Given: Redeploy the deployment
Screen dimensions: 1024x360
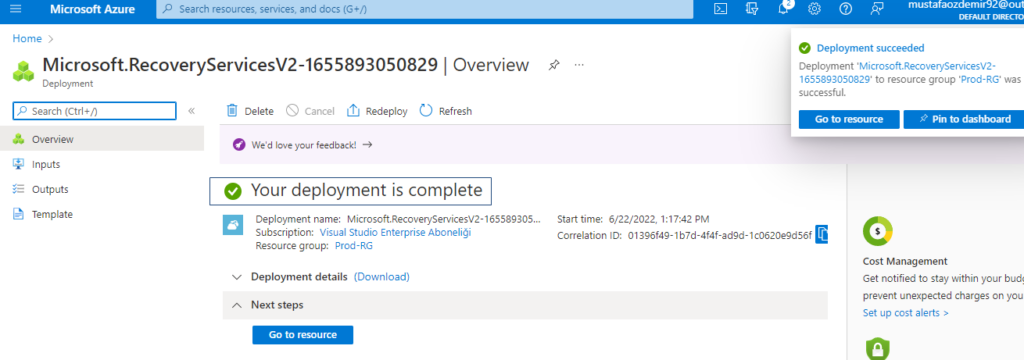Looking at the screenshot, I should 377,111.
